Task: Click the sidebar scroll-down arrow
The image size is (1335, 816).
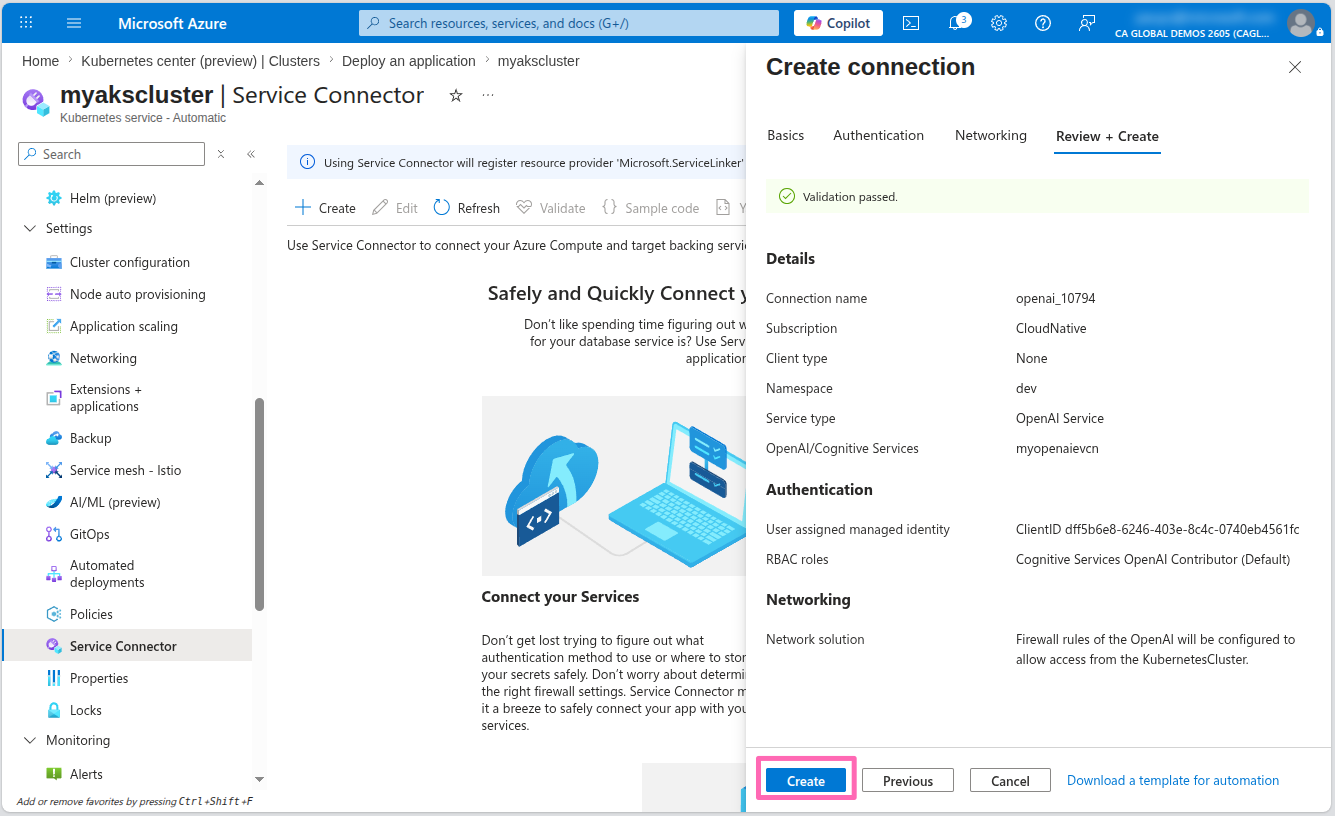Action: pyautogui.click(x=260, y=779)
